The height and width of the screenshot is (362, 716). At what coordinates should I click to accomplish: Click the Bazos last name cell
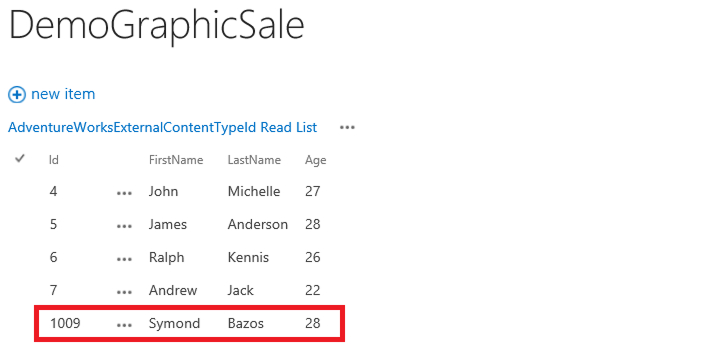[246, 324]
